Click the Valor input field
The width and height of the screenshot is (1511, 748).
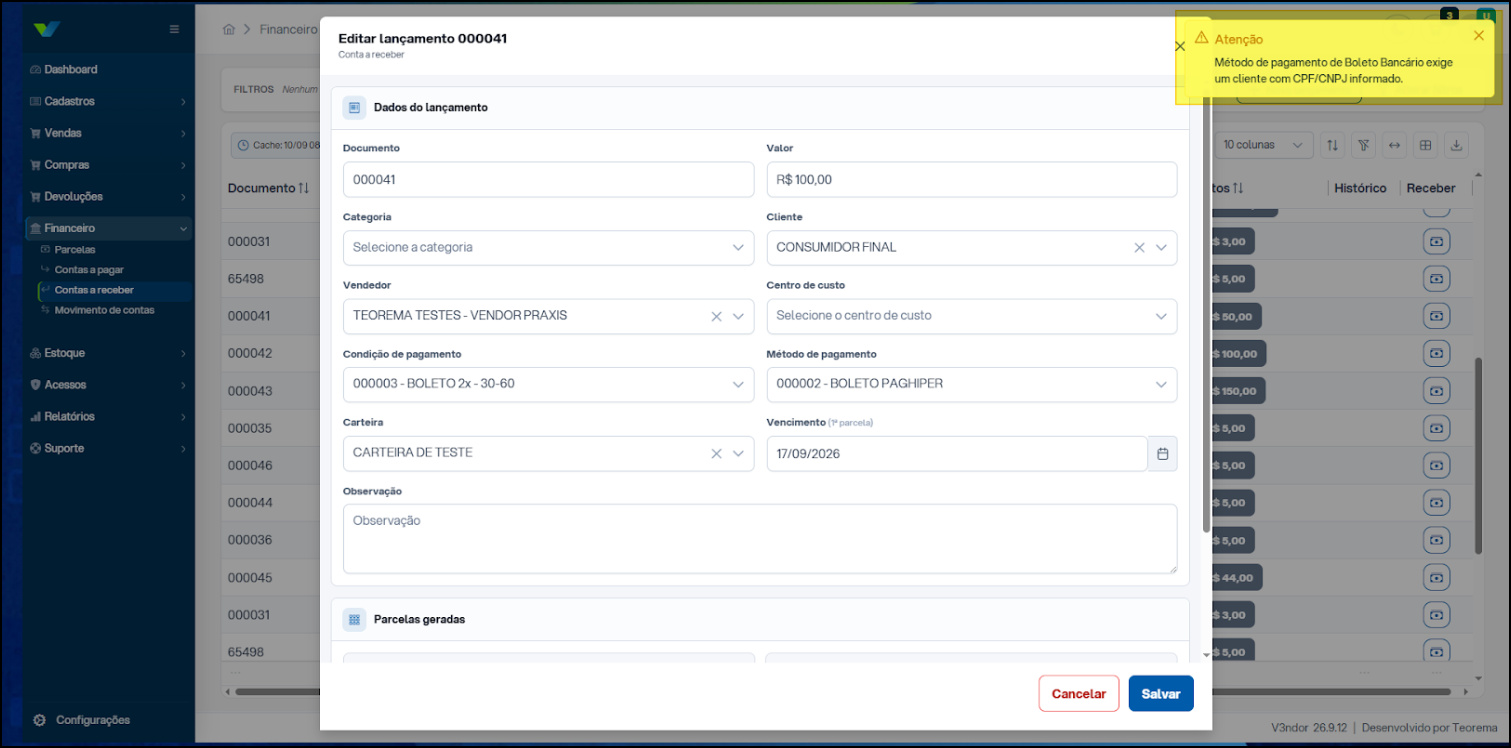971,180
